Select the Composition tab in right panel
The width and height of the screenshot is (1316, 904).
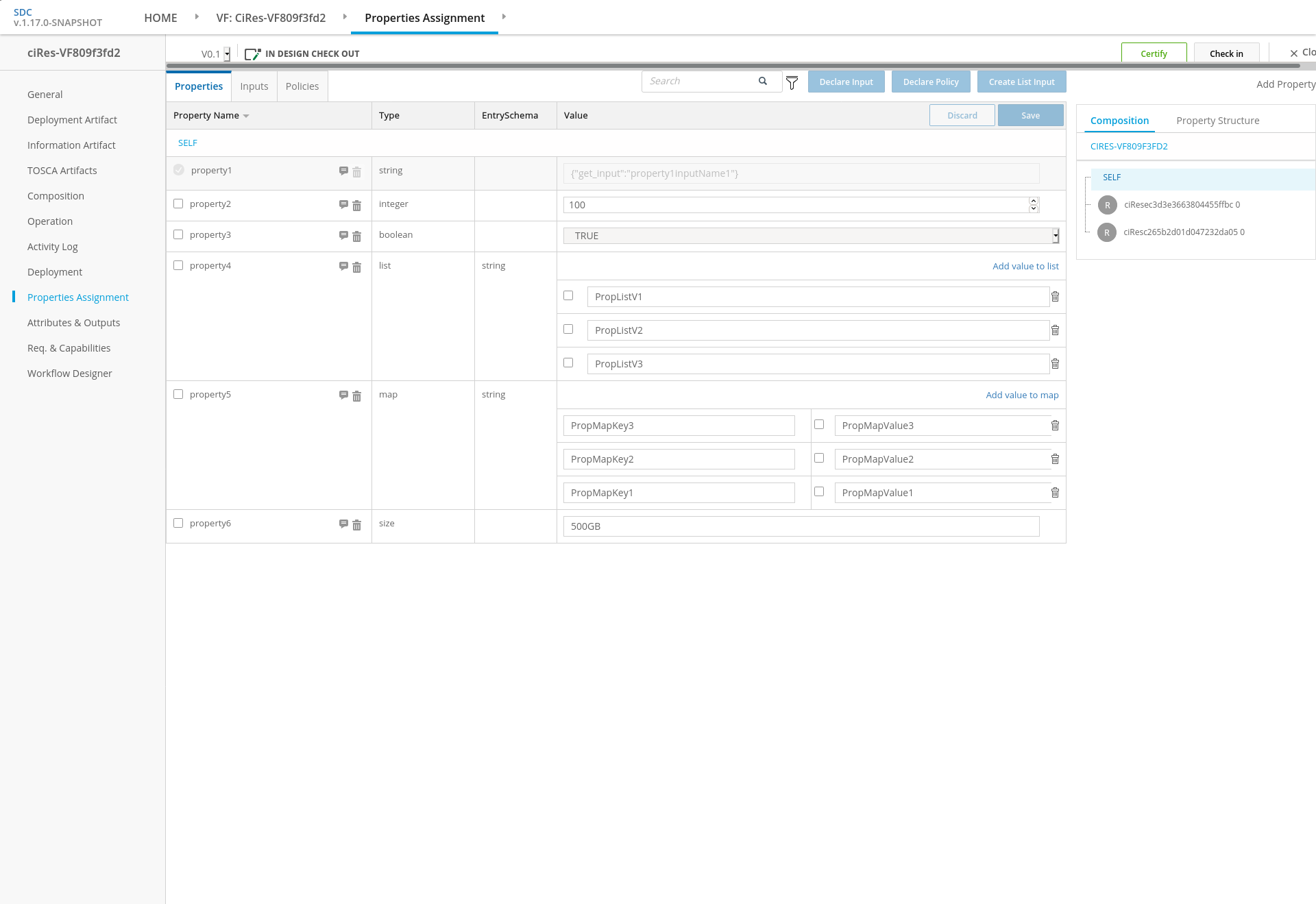click(x=1119, y=121)
